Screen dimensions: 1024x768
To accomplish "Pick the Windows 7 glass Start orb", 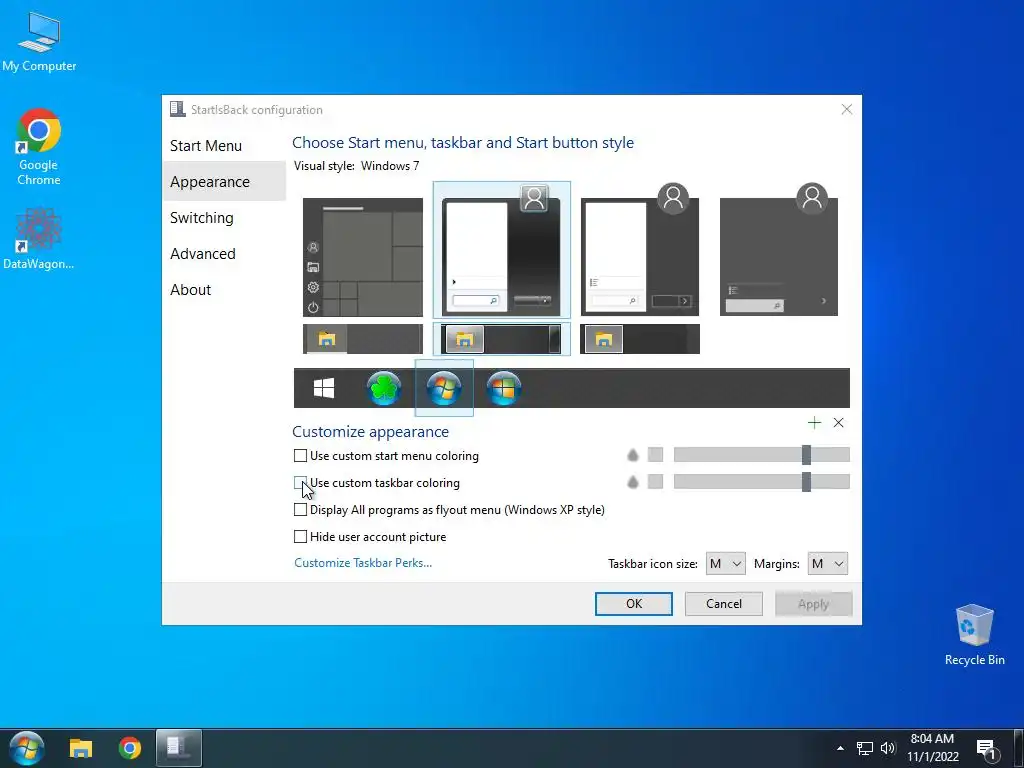I will point(444,388).
